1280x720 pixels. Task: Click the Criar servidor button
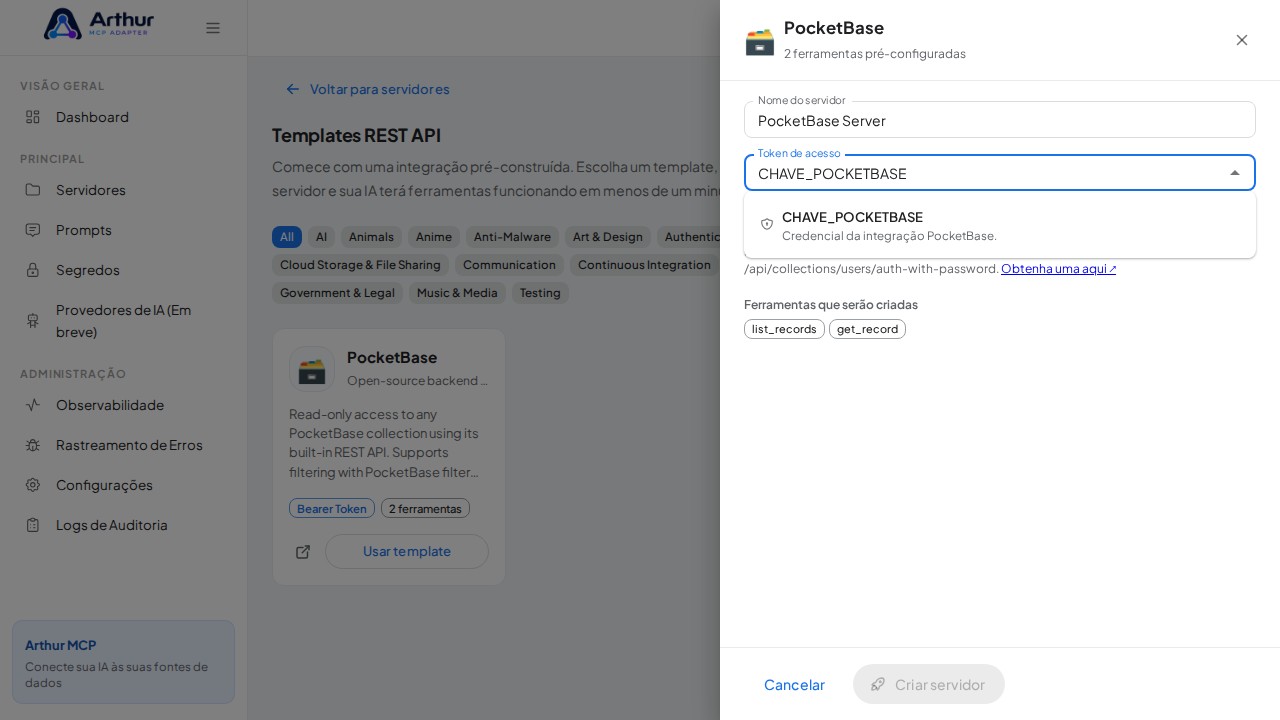[929, 684]
